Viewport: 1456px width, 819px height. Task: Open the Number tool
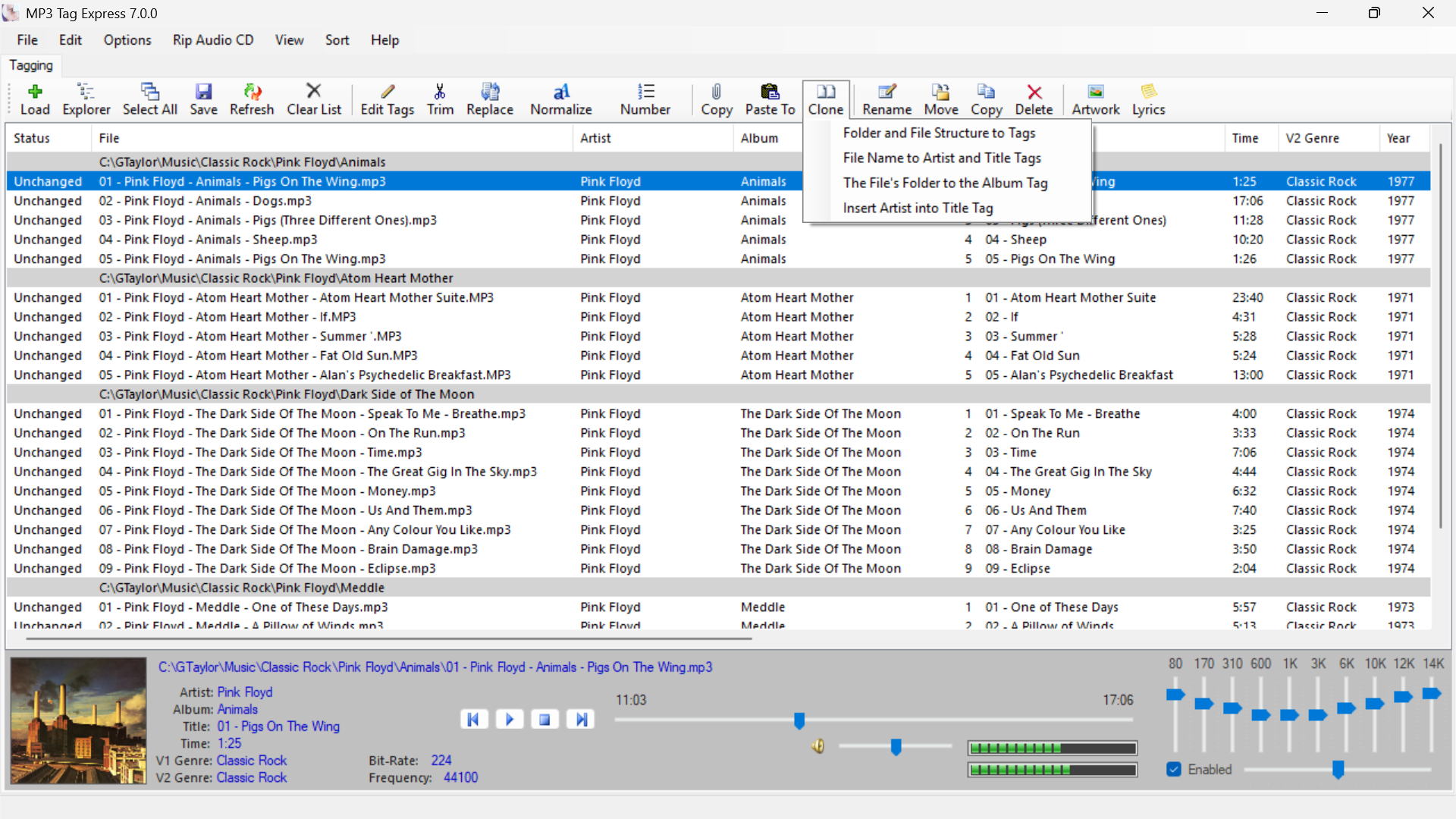[645, 99]
